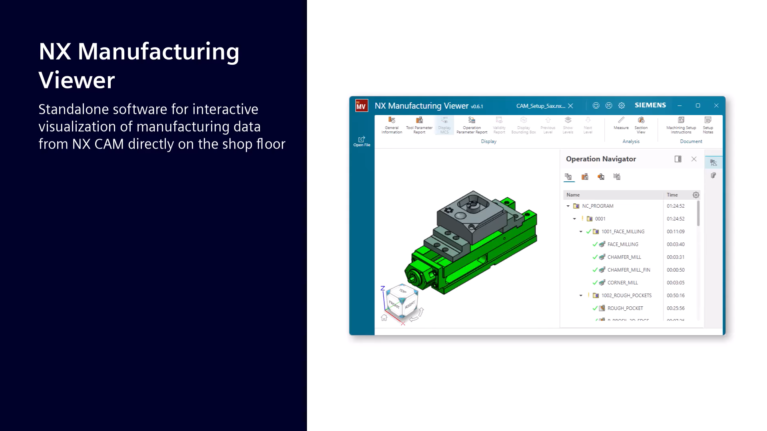Image resolution: width=767 pixels, height=431 pixels.
Task: Toggle Operation Navigator panel docking
Action: coord(678,159)
